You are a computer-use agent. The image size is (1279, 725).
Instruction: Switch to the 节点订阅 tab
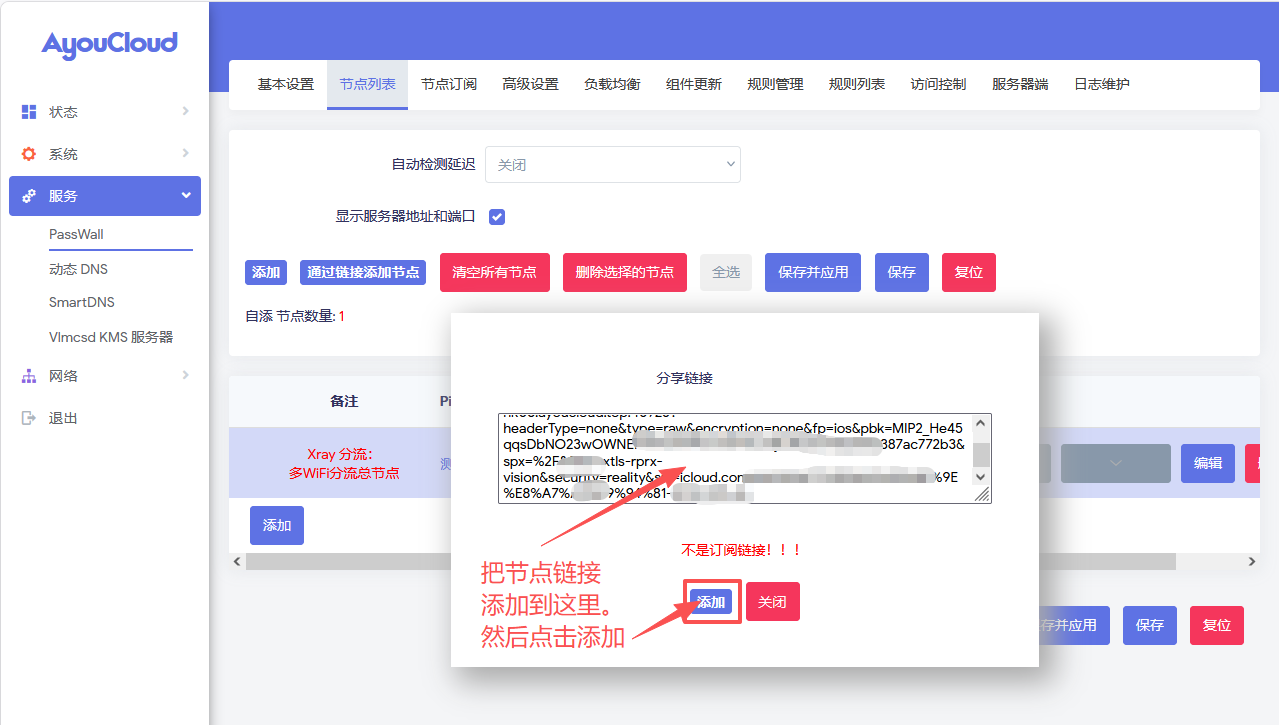449,84
